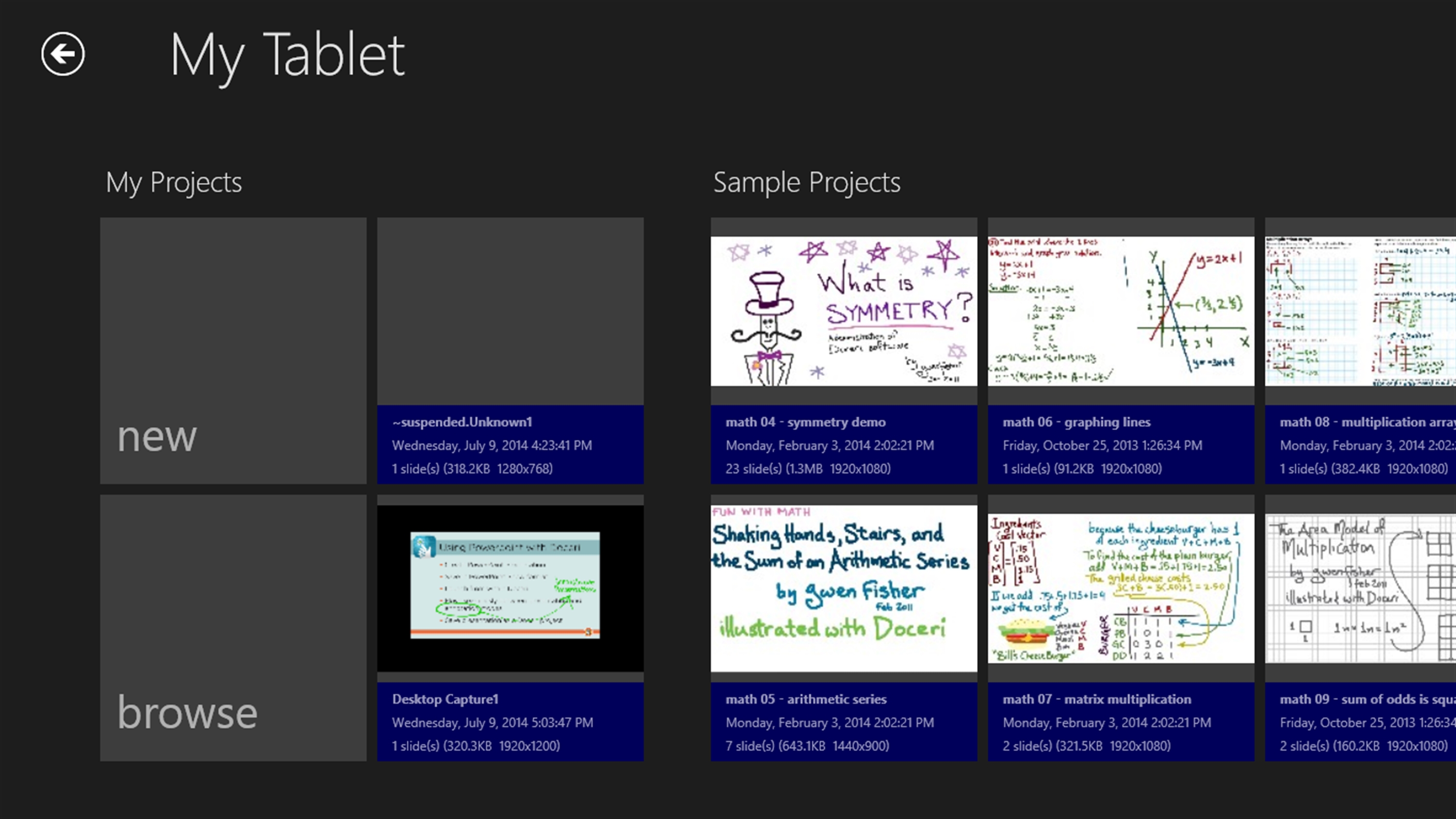Open the ~suspended.Unknown1 blank thumbnail

point(510,312)
